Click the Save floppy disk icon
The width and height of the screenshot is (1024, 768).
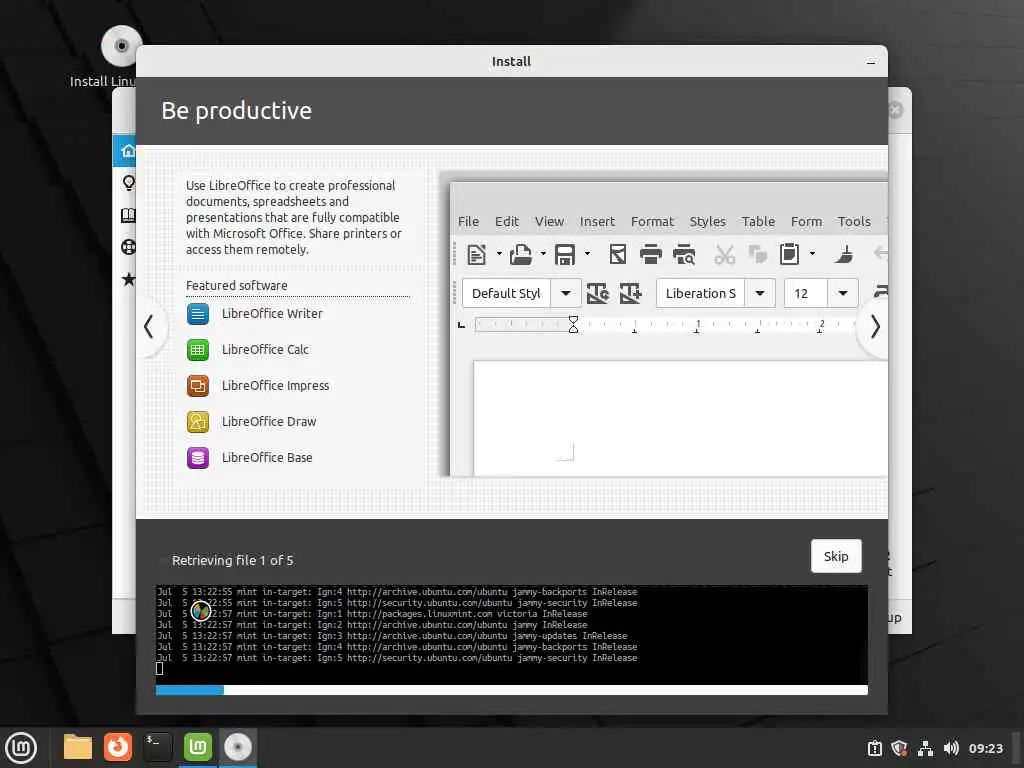565,254
